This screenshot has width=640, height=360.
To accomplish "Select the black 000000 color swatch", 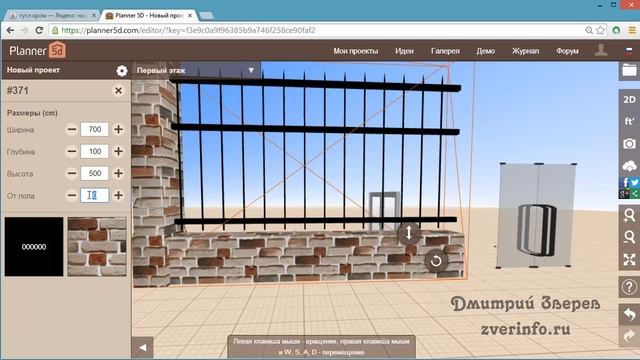I will click(x=34, y=247).
